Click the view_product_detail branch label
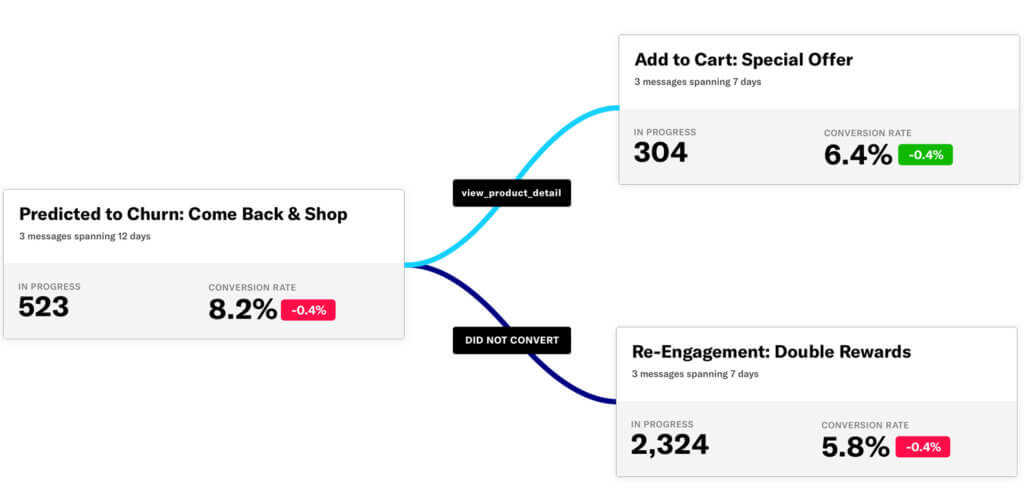The image size is (1024, 504). 511,193
